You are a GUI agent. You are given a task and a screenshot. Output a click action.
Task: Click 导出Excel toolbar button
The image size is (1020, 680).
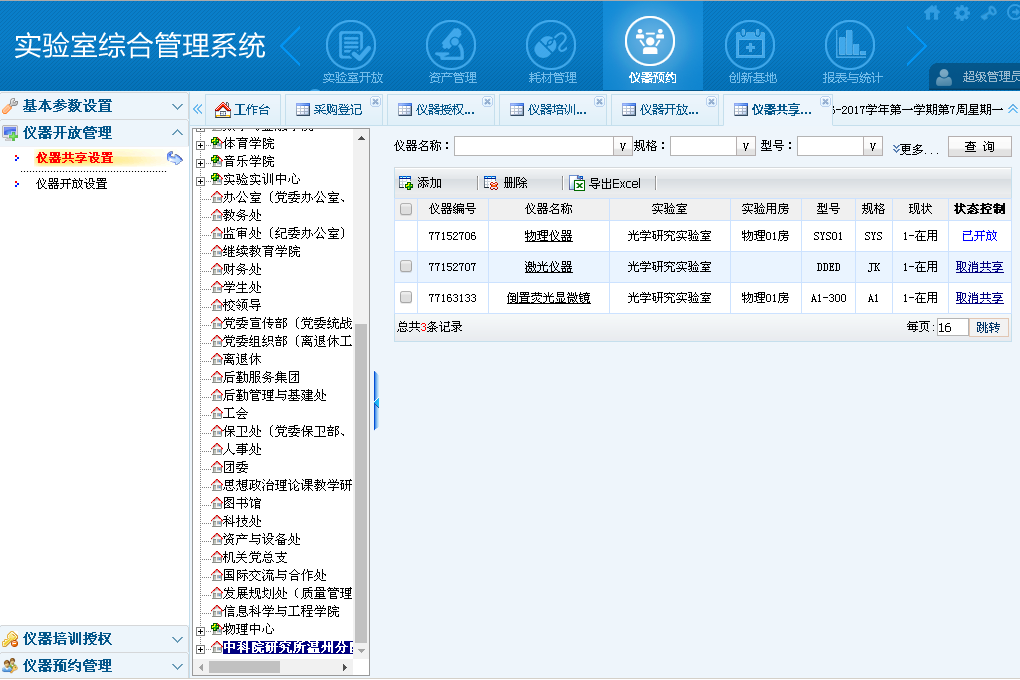[605, 183]
